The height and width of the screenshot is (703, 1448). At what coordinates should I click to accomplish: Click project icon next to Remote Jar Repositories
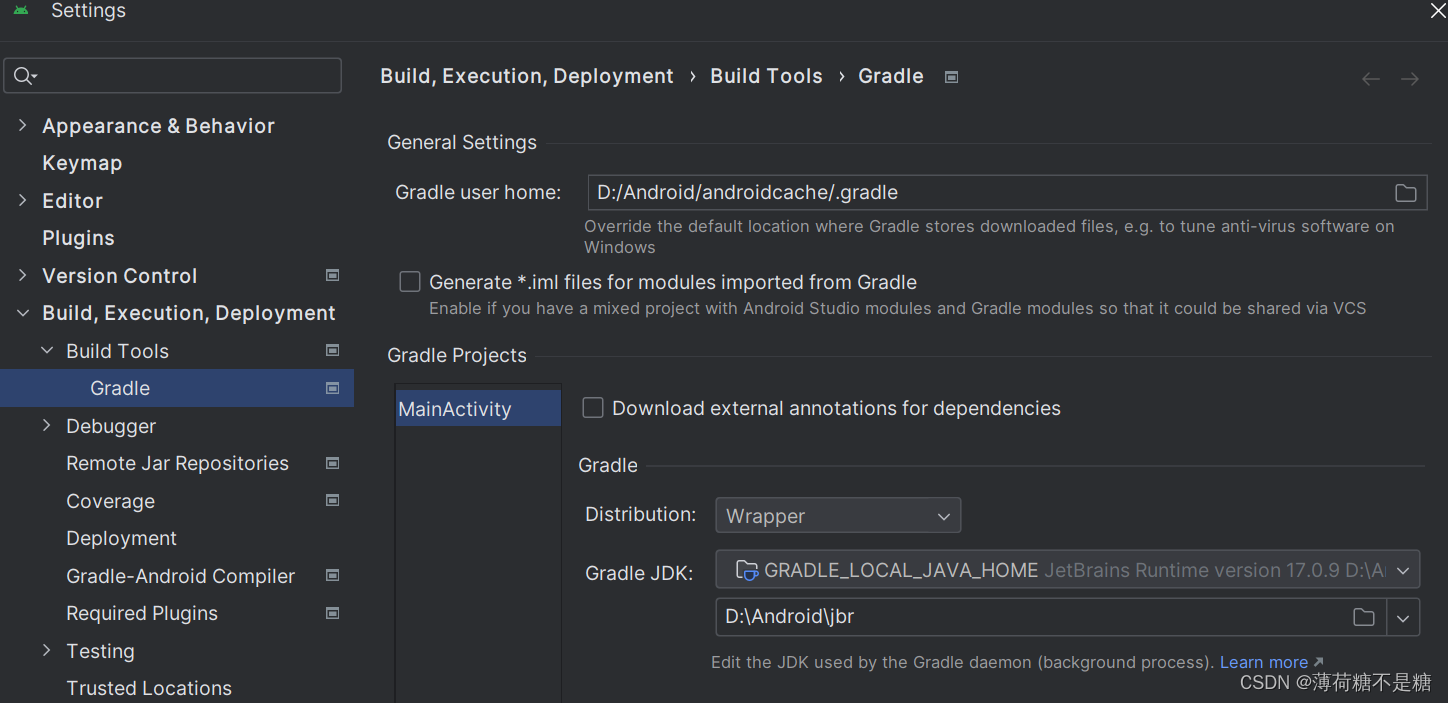333,463
